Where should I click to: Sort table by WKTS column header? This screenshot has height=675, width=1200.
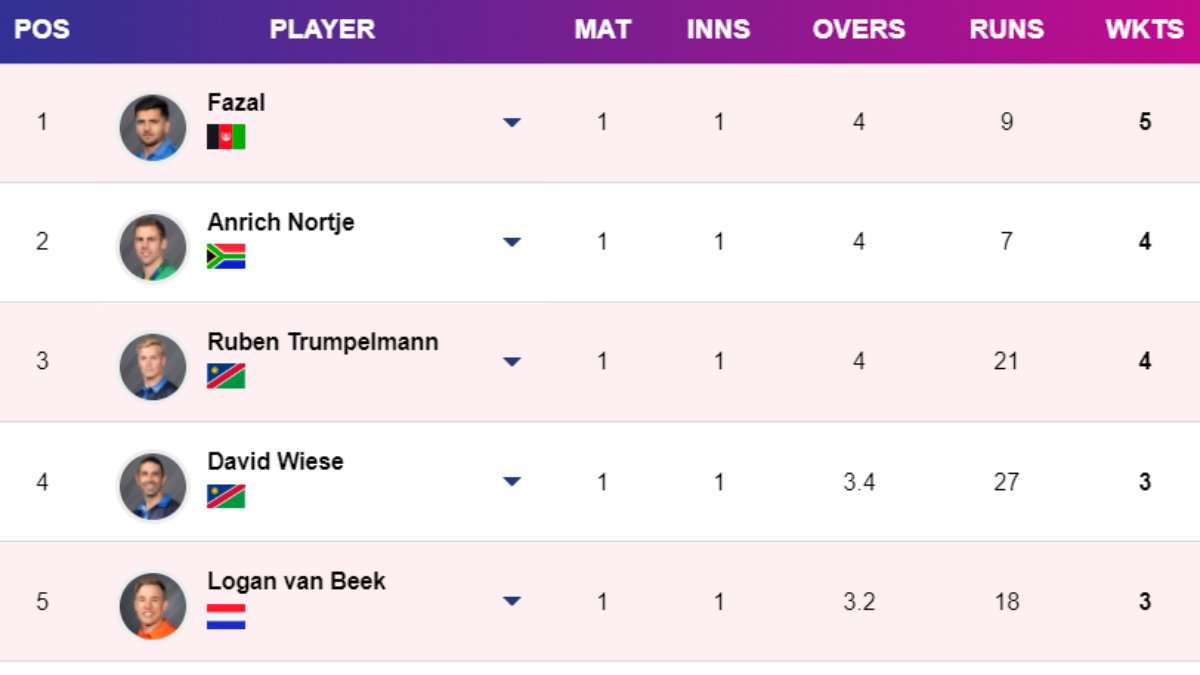click(1144, 29)
